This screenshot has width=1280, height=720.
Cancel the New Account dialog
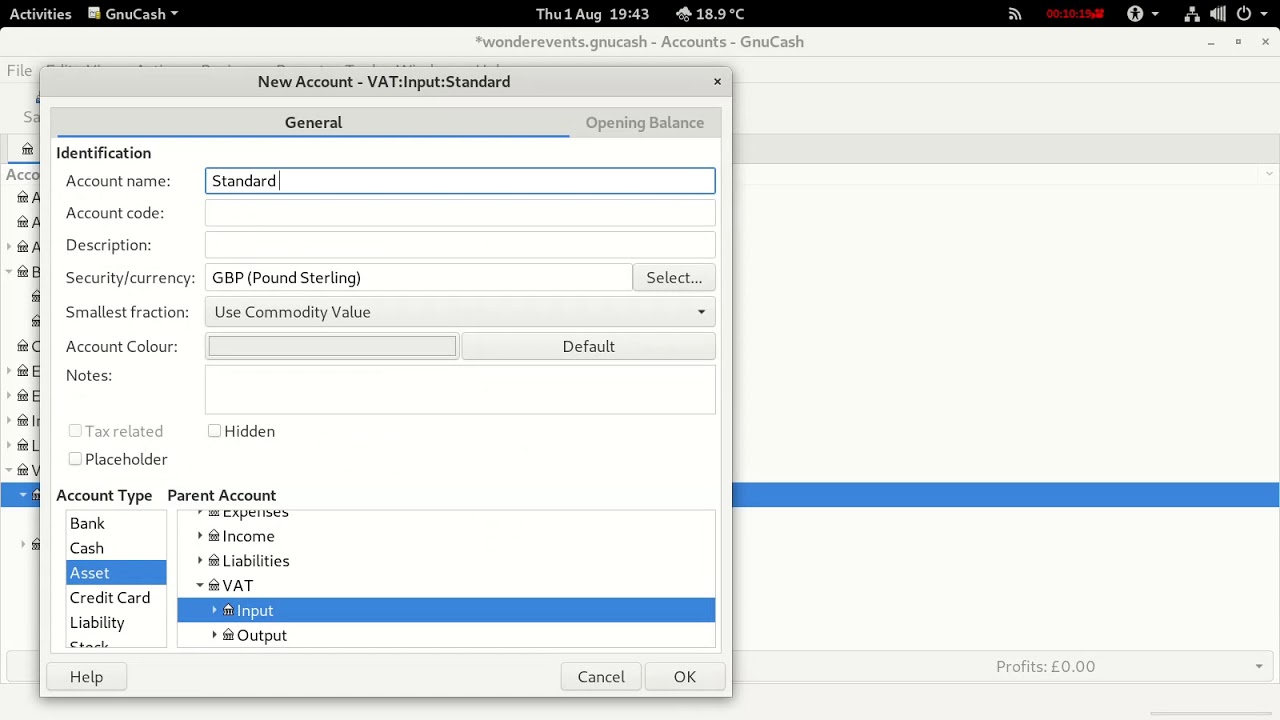[x=601, y=677]
